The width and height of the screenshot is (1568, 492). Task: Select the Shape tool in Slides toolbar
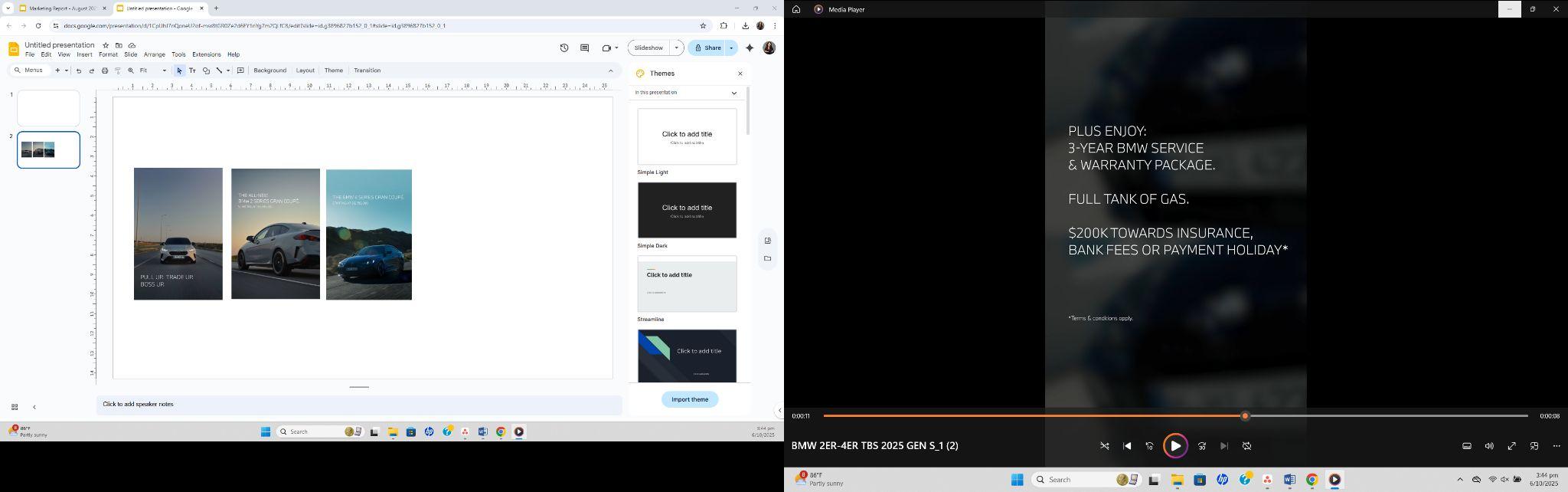pos(206,71)
